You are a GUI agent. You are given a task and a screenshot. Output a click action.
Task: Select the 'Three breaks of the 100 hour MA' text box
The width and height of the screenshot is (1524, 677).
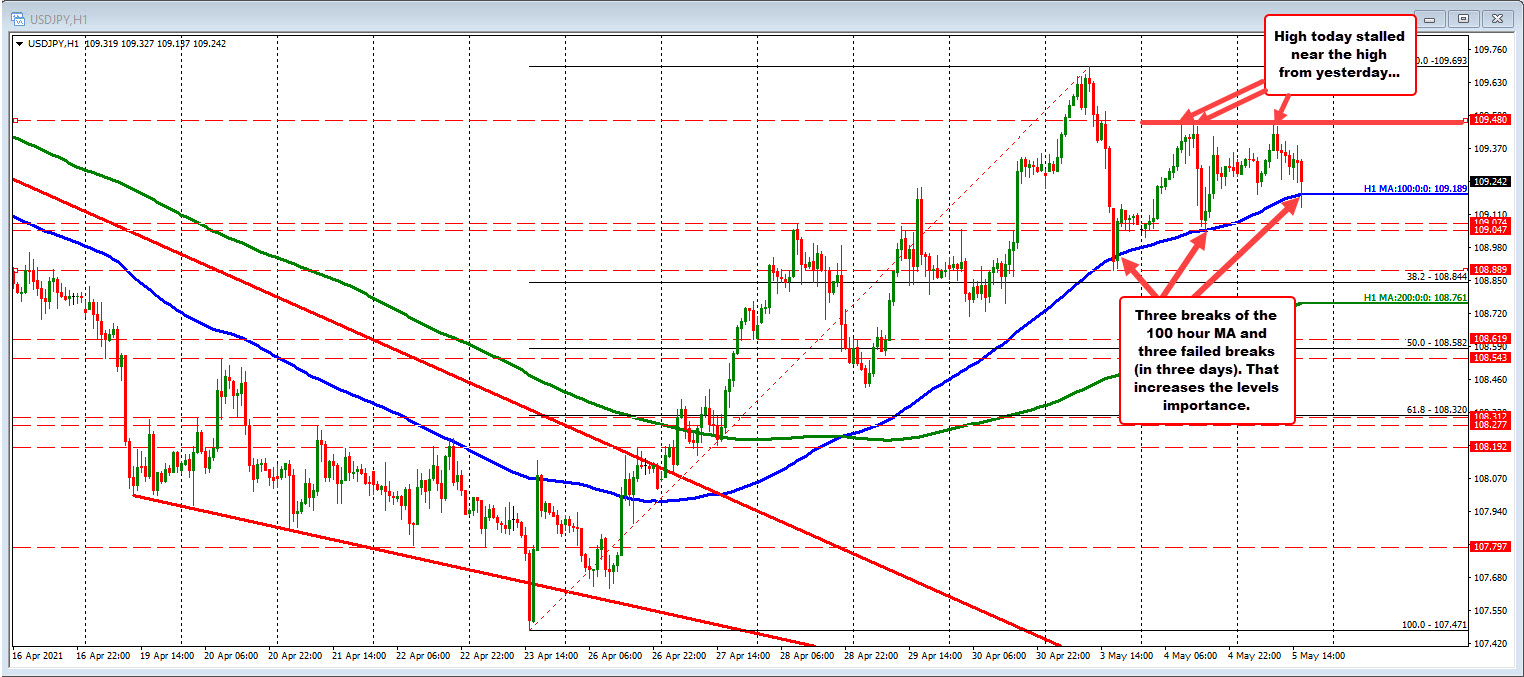[1206, 360]
